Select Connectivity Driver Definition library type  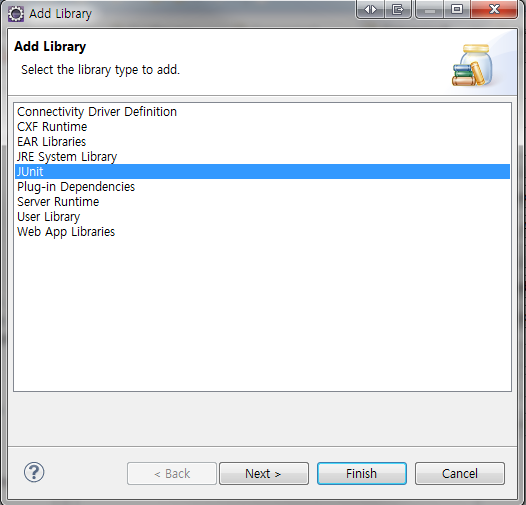pos(262,112)
